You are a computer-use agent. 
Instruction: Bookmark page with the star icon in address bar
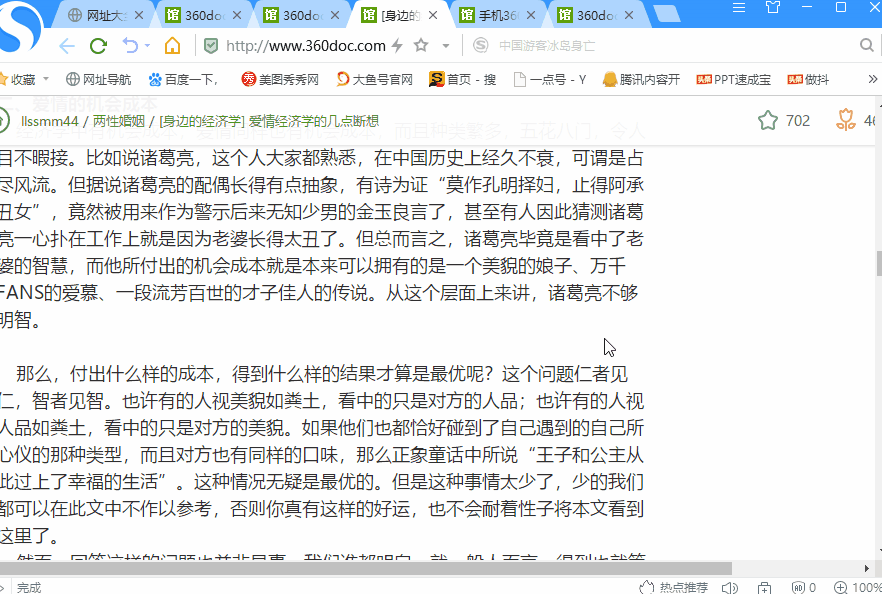click(421, 45)
